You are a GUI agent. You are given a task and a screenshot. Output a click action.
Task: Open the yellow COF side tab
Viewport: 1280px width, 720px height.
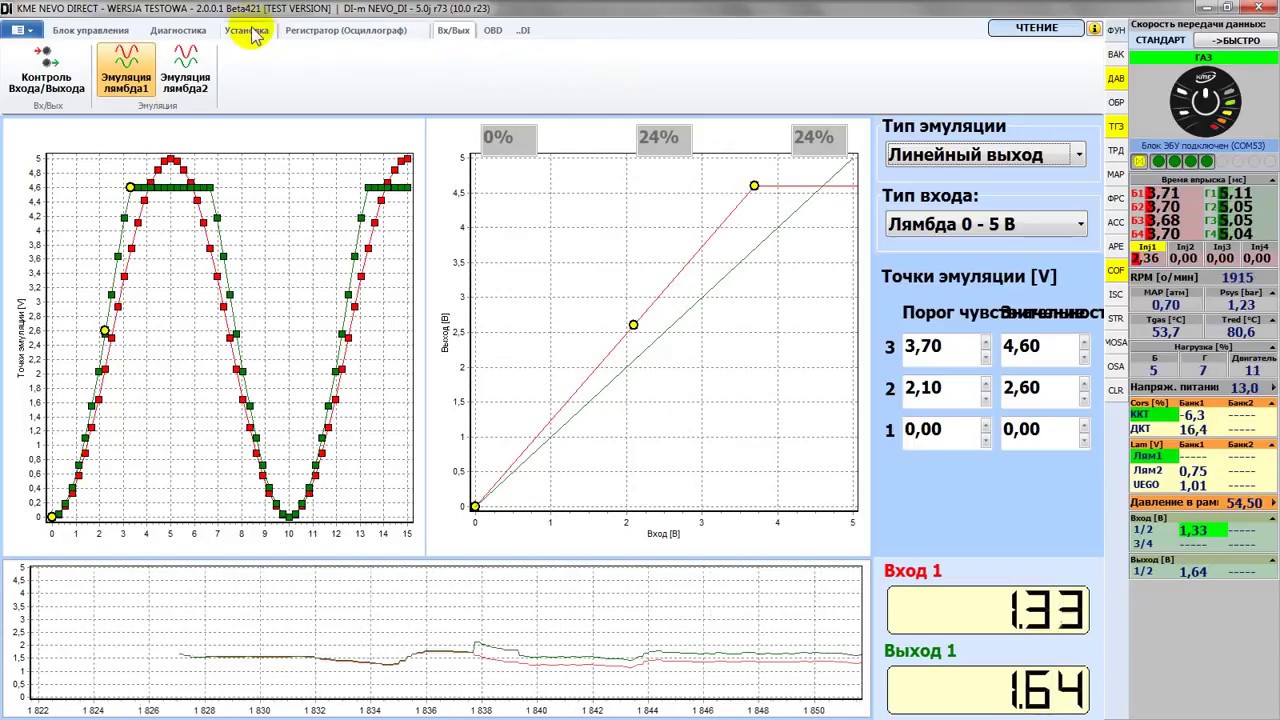click(x=1116, y=270)
